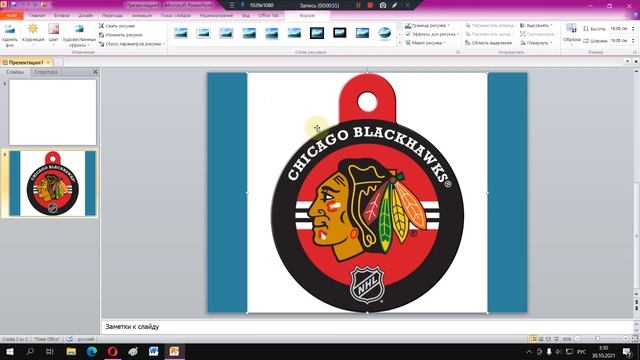Image resolution: width=640 pixels, height=360 pixels.
Task: Move the zoom slider in status bar
Action: (597, 339)
